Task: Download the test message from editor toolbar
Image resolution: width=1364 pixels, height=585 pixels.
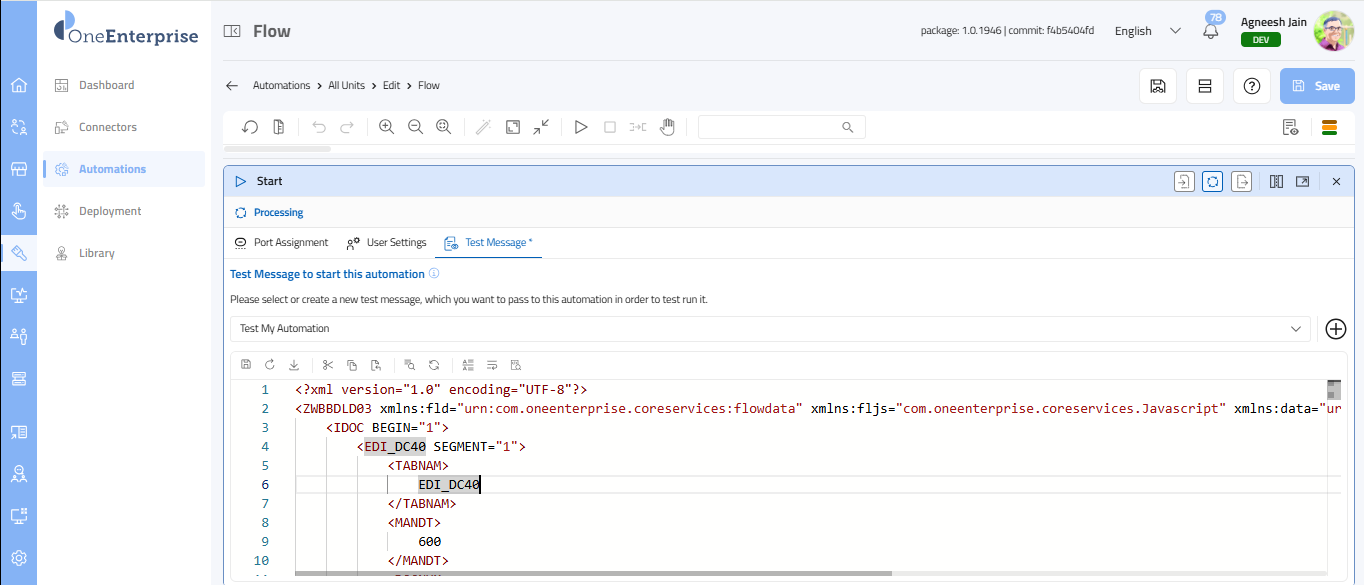Action: [294, 365]
